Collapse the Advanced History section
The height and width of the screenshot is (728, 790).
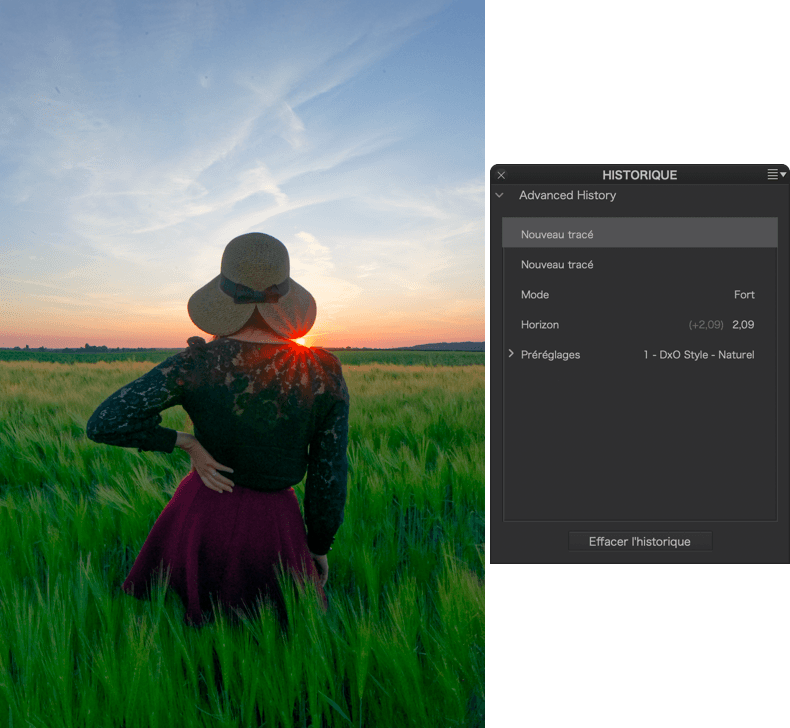click(500, 195)
